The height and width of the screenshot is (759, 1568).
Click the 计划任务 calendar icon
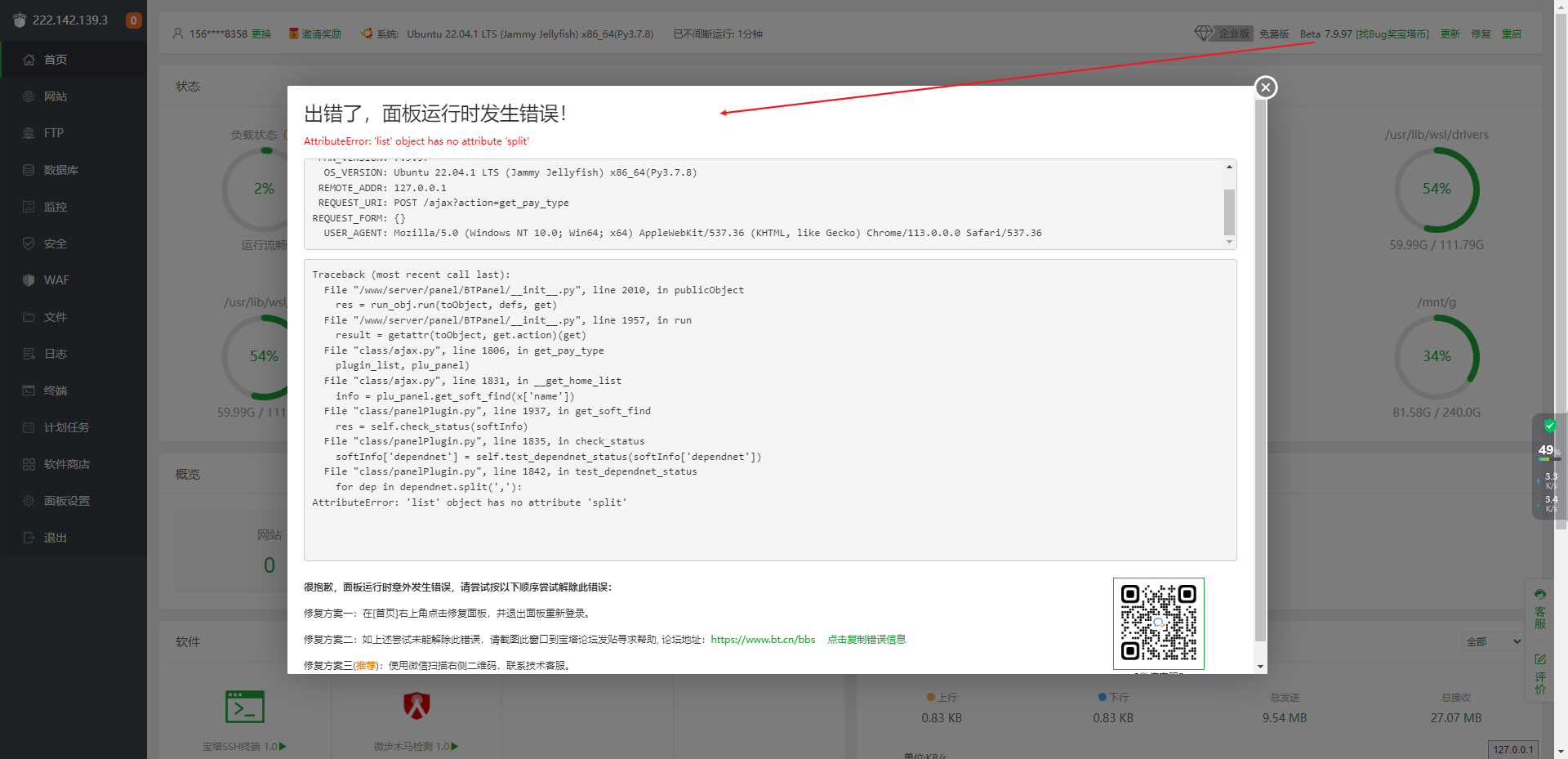click(29, 427)
